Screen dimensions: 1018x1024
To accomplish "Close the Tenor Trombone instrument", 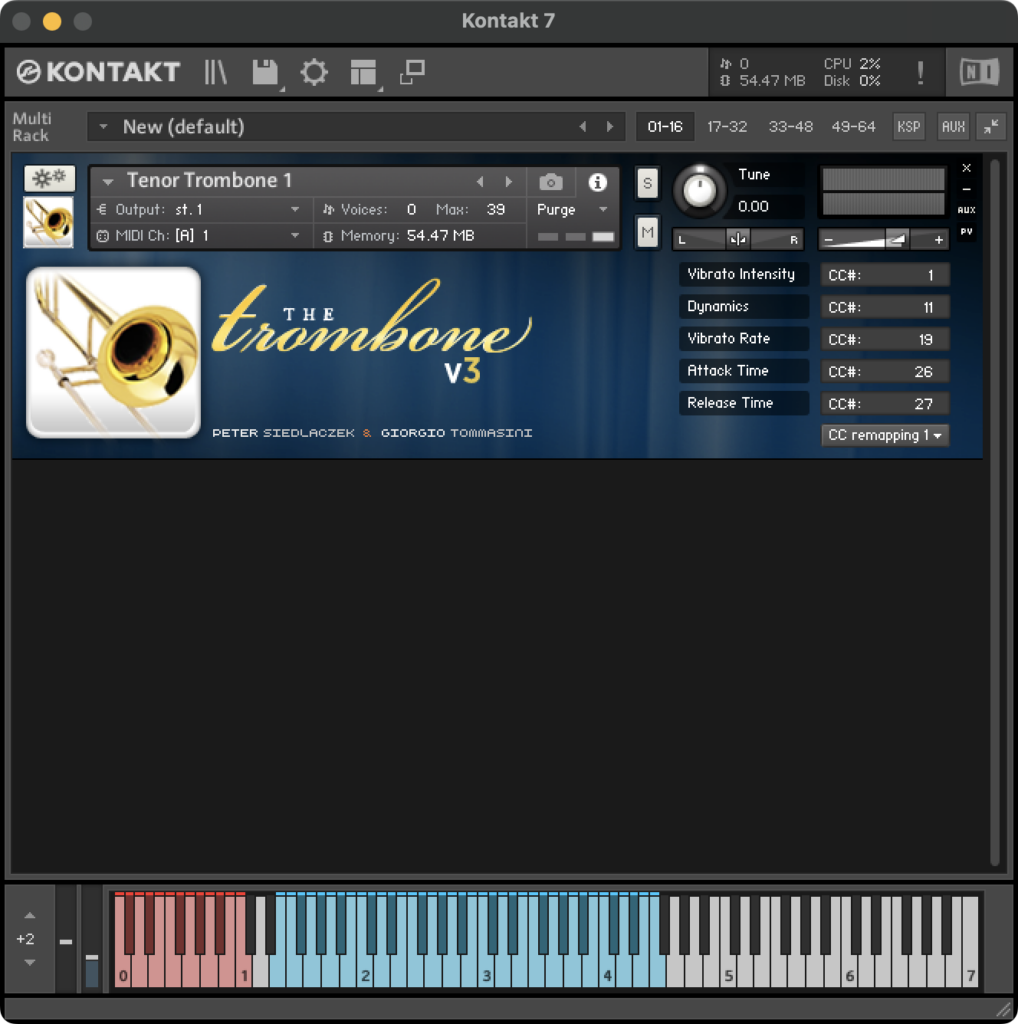I will pyautogui.click(x=966, y=168).
